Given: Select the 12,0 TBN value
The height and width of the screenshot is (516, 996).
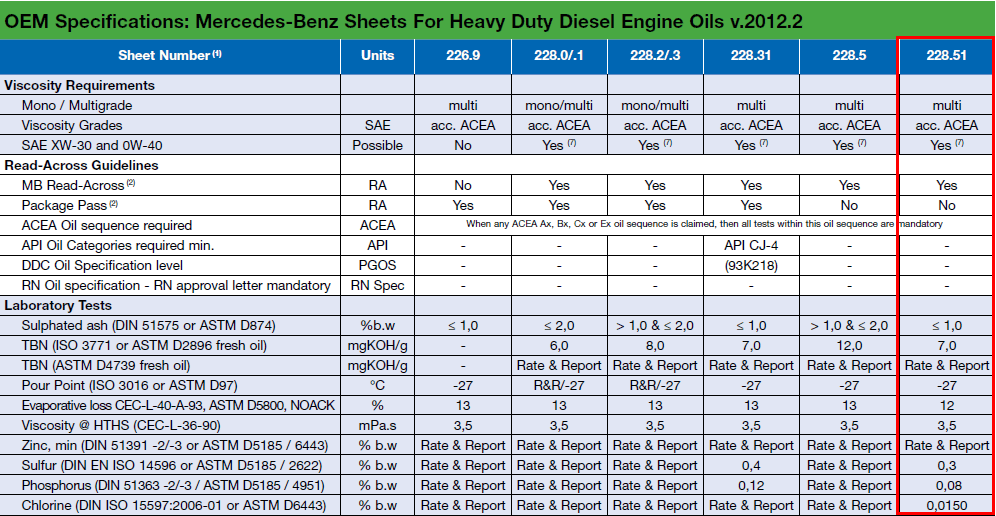Looking at the screenshot, I should pos(849,345).
